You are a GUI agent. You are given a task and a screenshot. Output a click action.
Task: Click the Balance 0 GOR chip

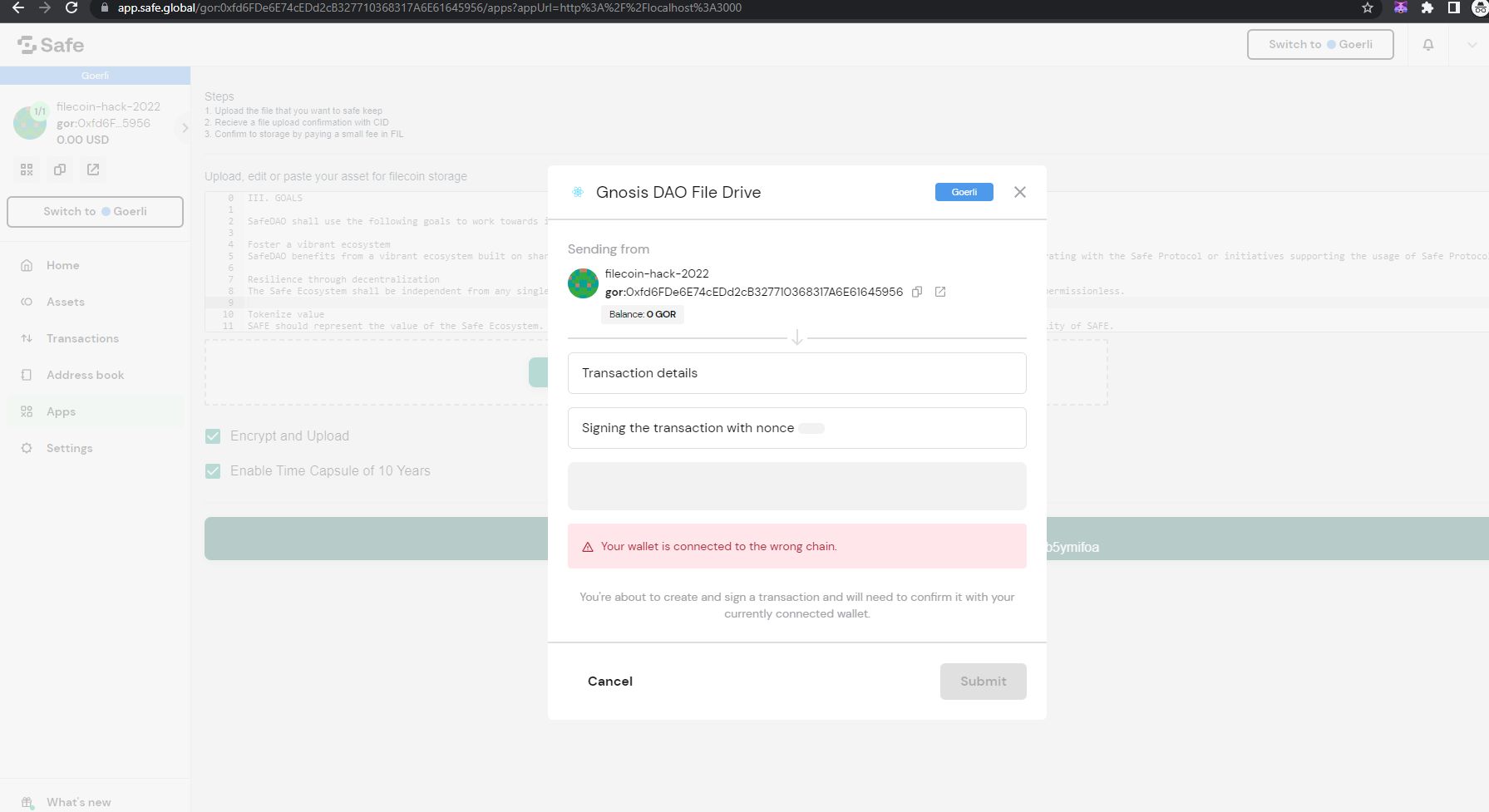[643, 314]
